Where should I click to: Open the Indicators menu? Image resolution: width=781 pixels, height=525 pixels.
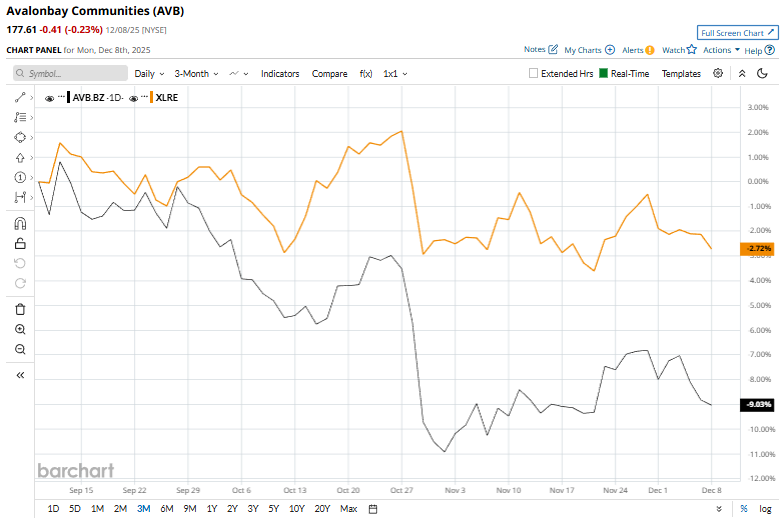pos(280,74)
